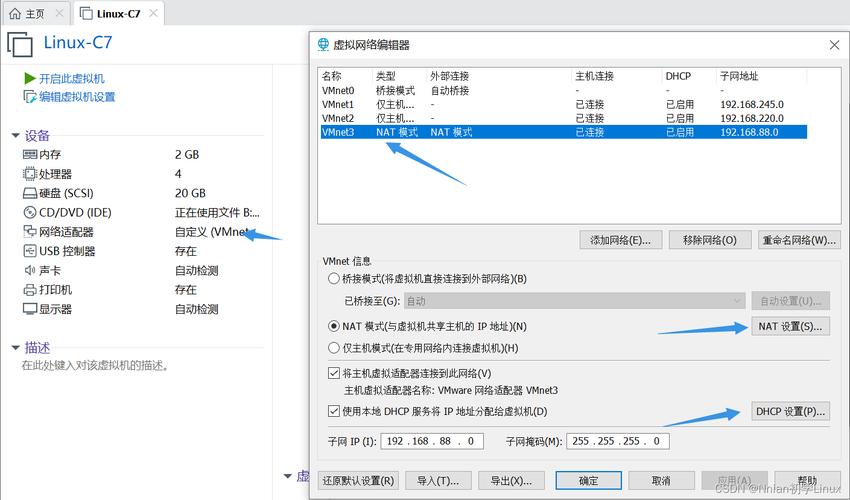Viewport: 850px width, 500px height.
Task: Click subnet address 192.168.245.0
Action: (x=752, y=104)
